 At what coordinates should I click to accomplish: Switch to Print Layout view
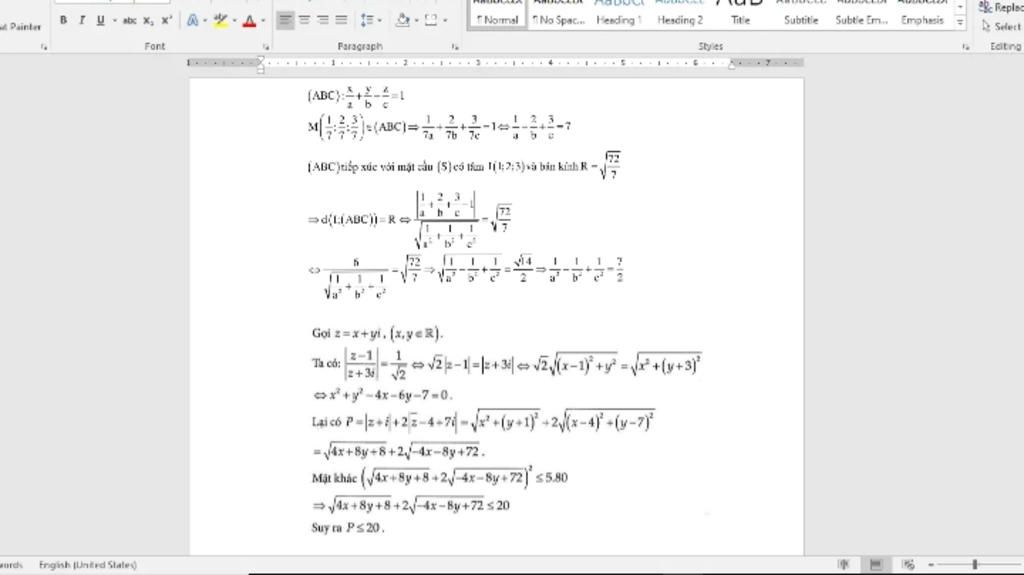876,565
